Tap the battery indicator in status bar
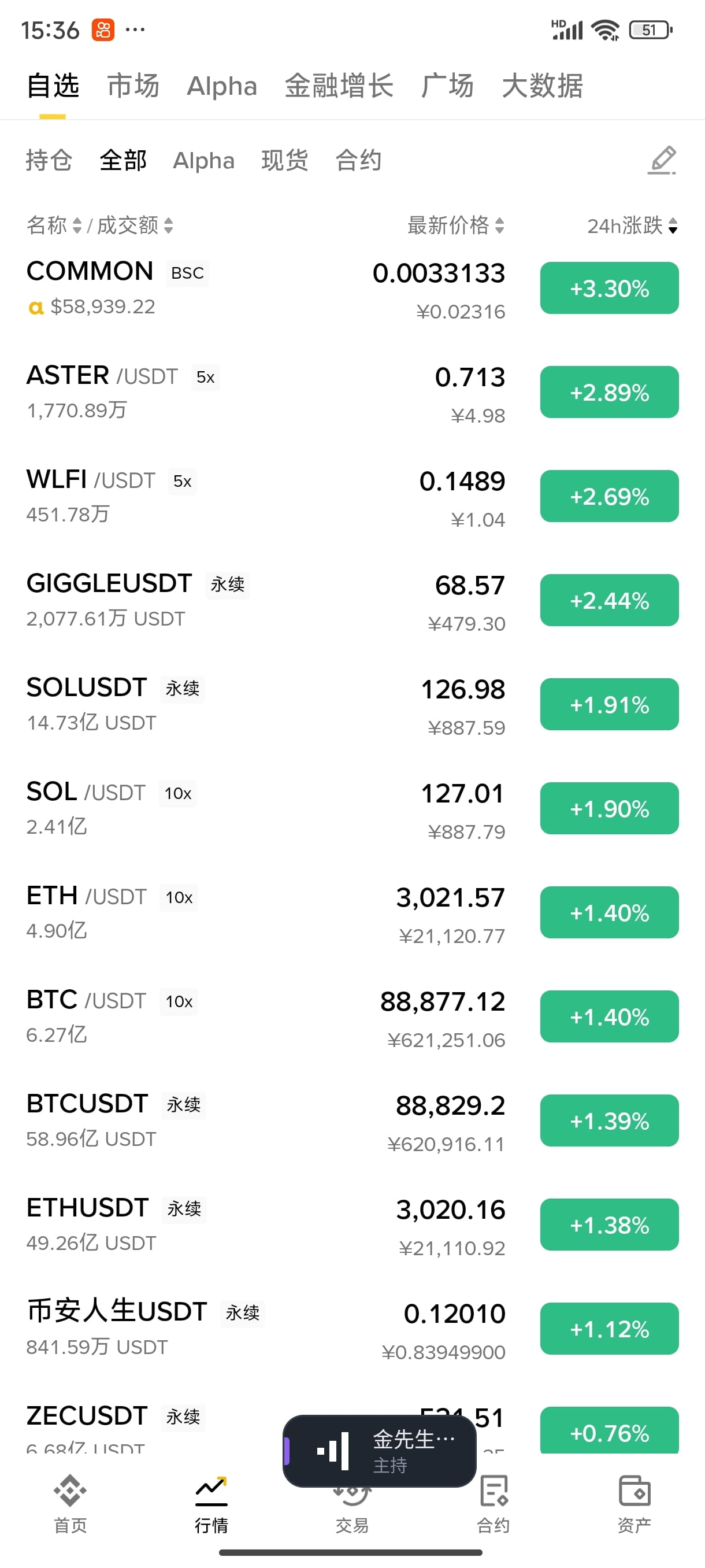 tap(650, 30)
